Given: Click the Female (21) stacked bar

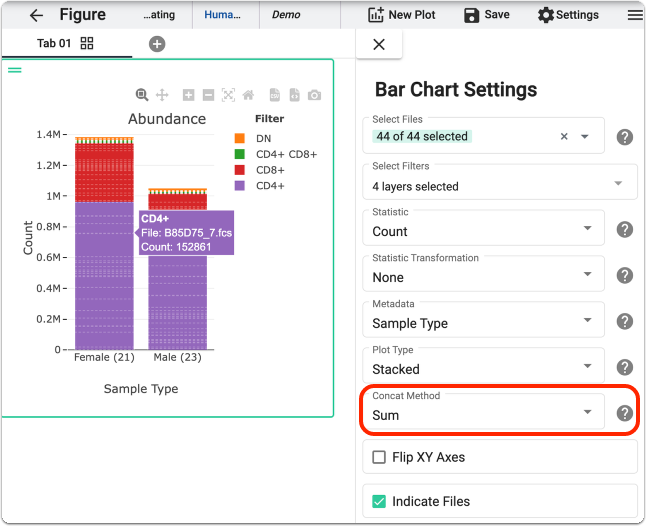Looking at the screenshot, I should point(104,243).
